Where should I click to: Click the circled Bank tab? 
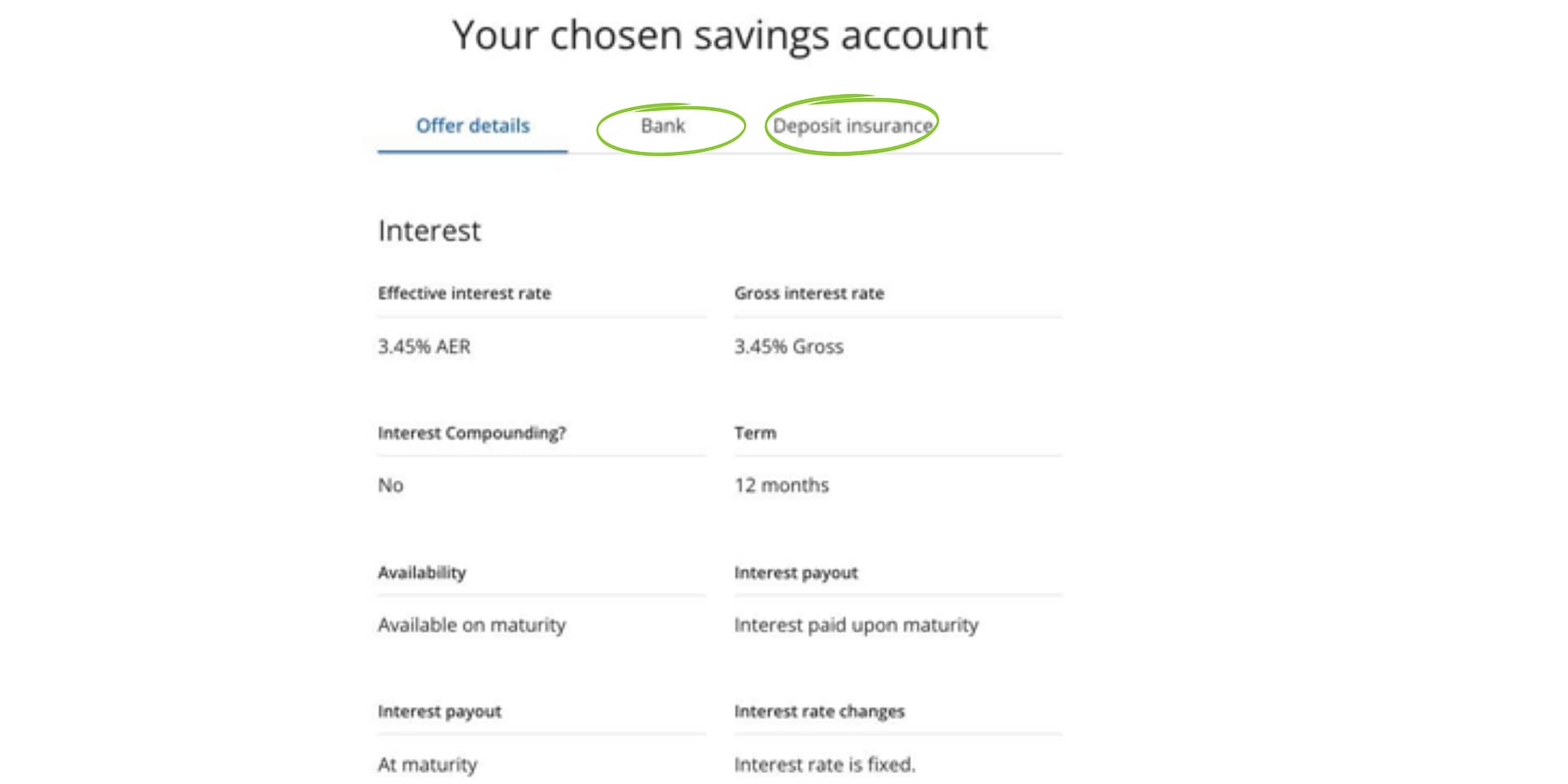click(663, 126)
